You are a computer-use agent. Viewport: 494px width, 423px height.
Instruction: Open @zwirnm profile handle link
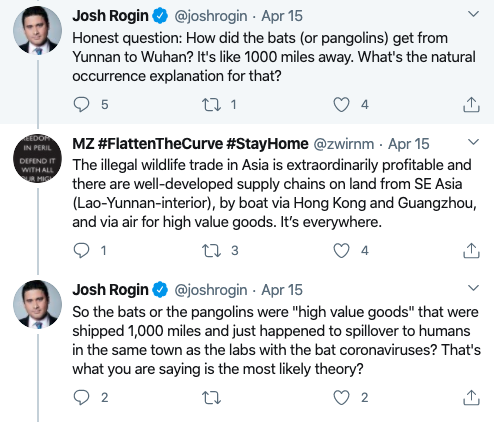[344, 144]
